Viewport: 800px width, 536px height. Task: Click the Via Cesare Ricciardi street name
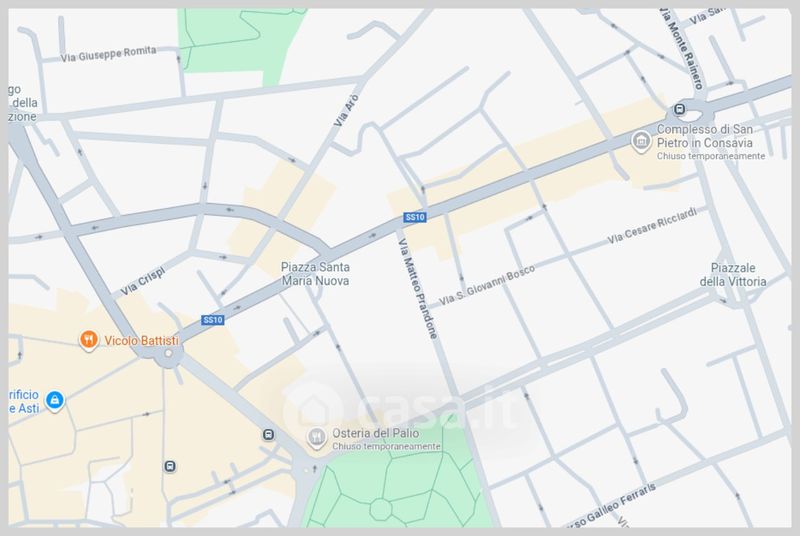pos(658,228)
